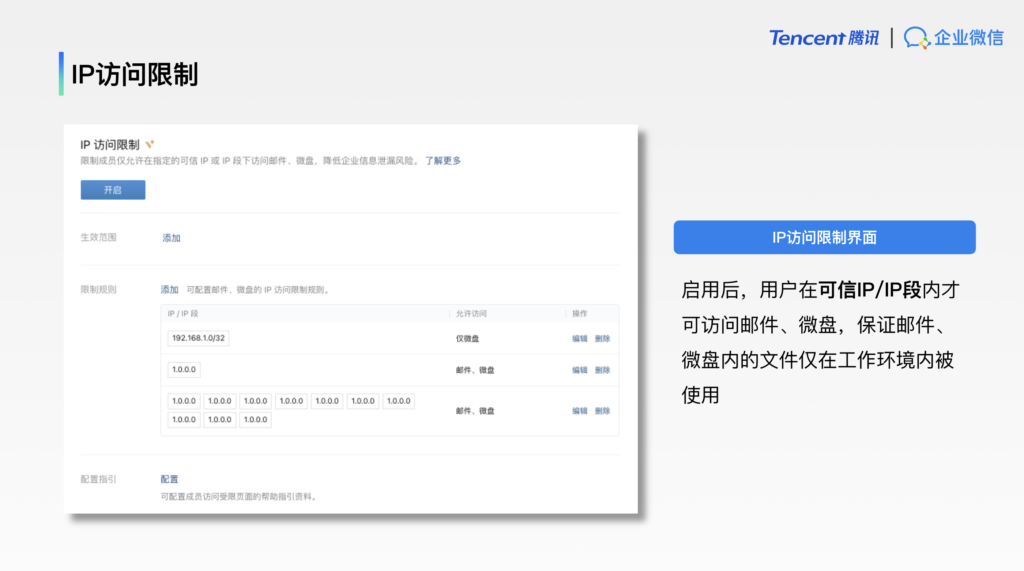Click 添加 next to 生效范围

click(171, 238)
